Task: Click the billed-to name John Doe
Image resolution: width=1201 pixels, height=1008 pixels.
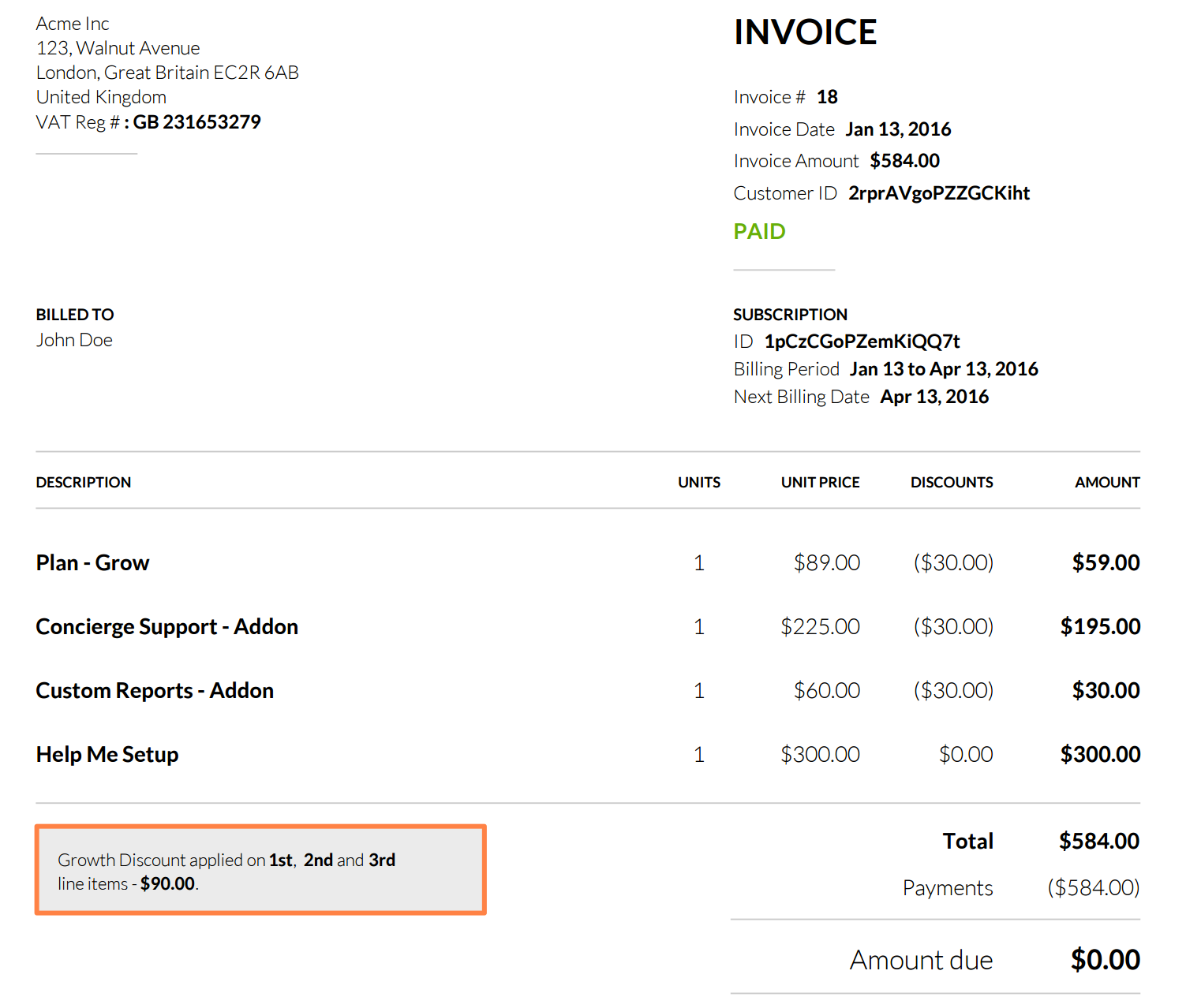Action: click(x=74, y=340)
